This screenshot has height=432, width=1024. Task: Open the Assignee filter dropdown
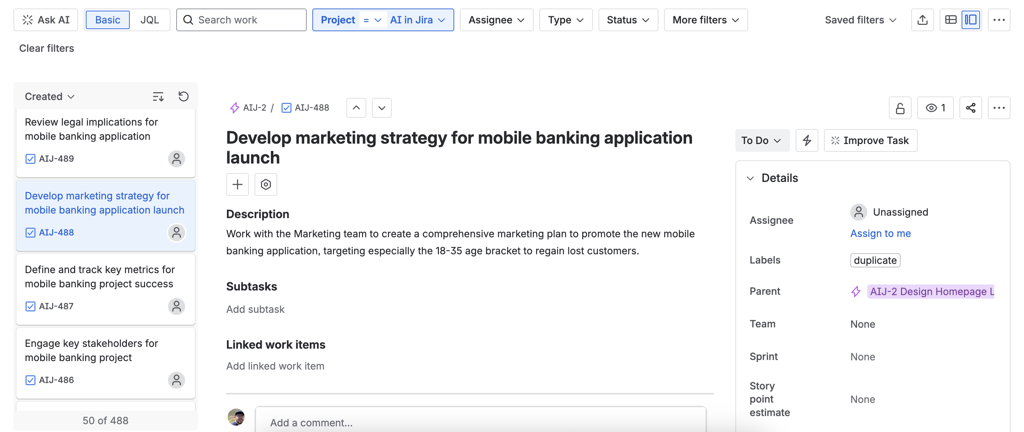[x=496, y=20]
